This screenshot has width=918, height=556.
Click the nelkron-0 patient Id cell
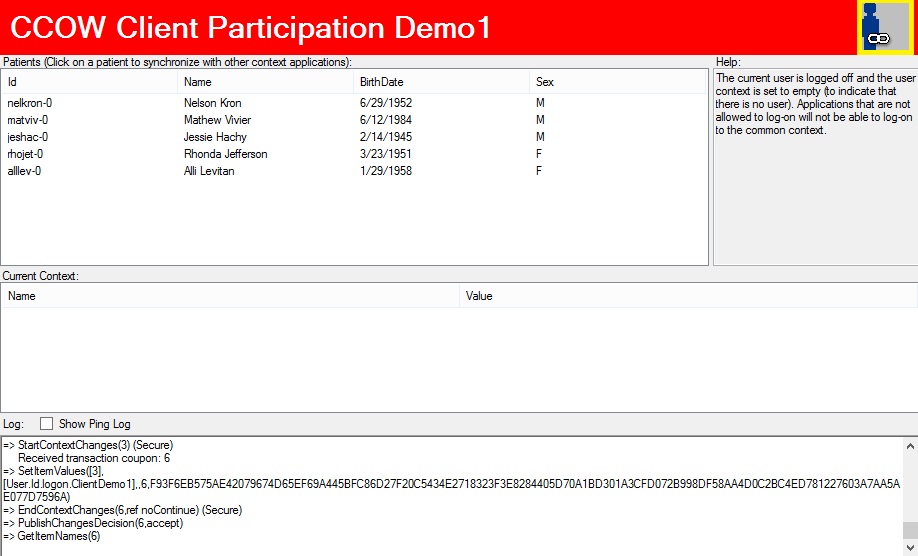pyautogui.click(x=29, y=103)
